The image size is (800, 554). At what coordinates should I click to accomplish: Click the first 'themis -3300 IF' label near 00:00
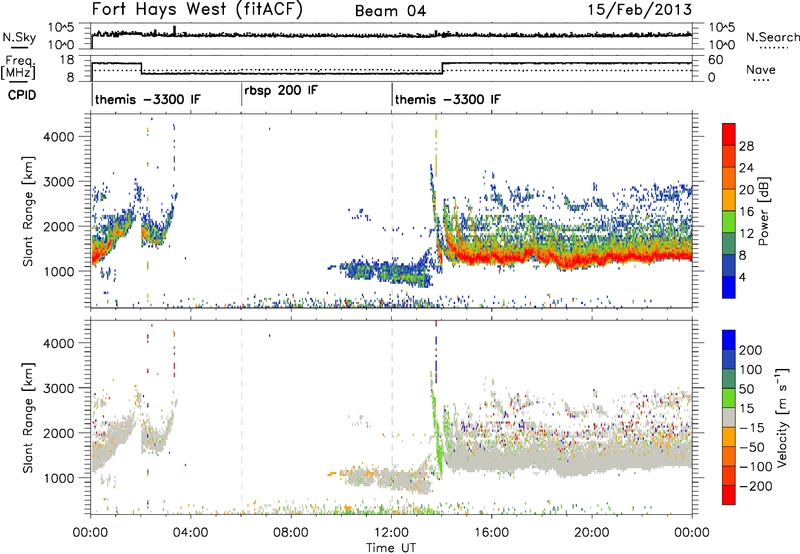point(148,99)
